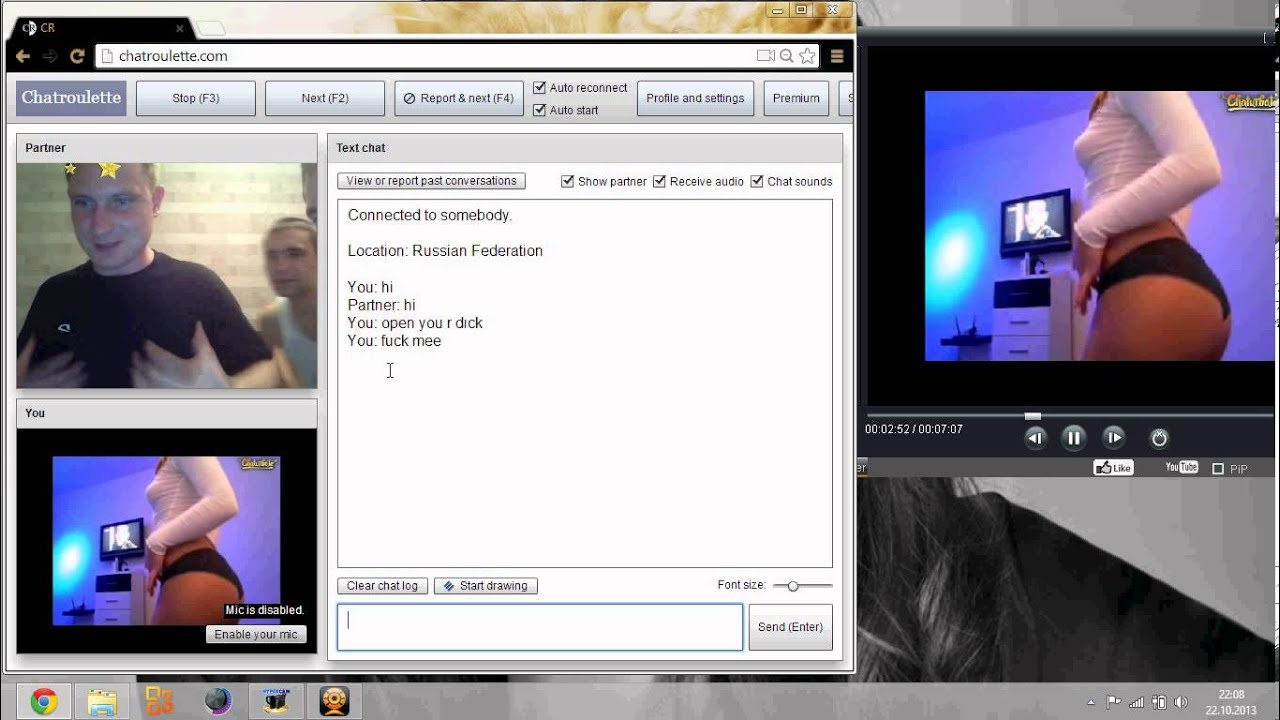Open the Chrome menu hamburger icon
The image size is (1280, 720).
[838, 56]
